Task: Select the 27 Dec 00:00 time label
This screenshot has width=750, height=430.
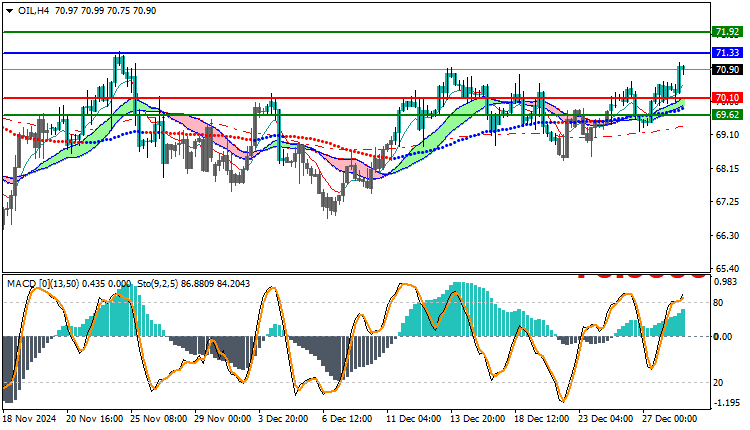Action: pyautogui.click(x=670, y=419)
